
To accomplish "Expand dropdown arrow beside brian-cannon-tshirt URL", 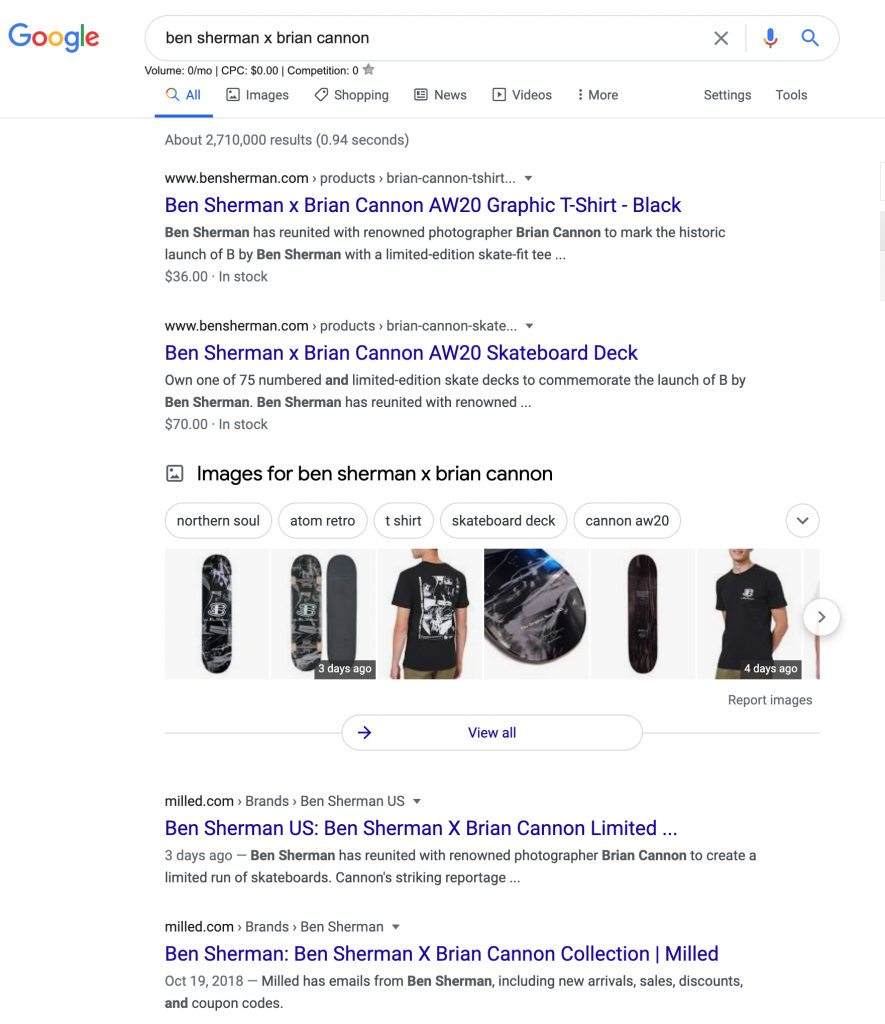I will pos(528,178).
